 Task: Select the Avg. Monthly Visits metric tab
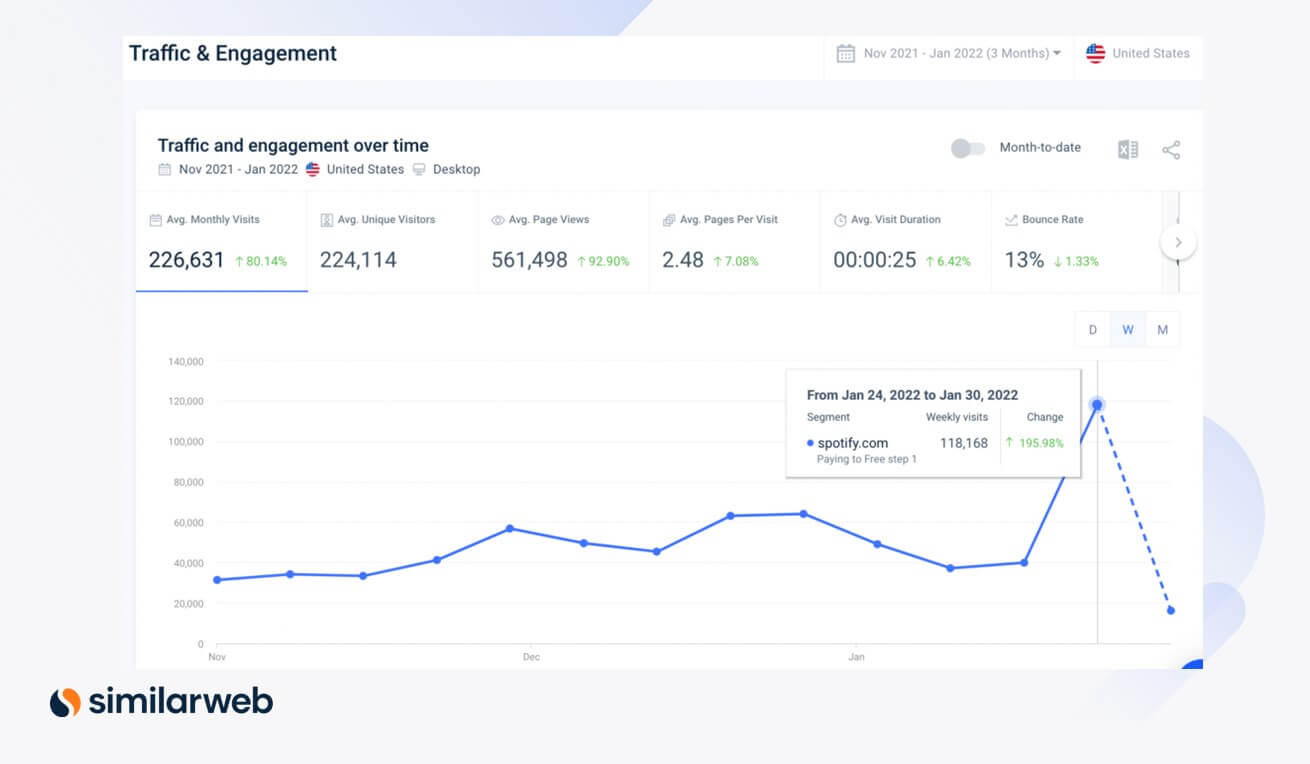click(222, 243)
